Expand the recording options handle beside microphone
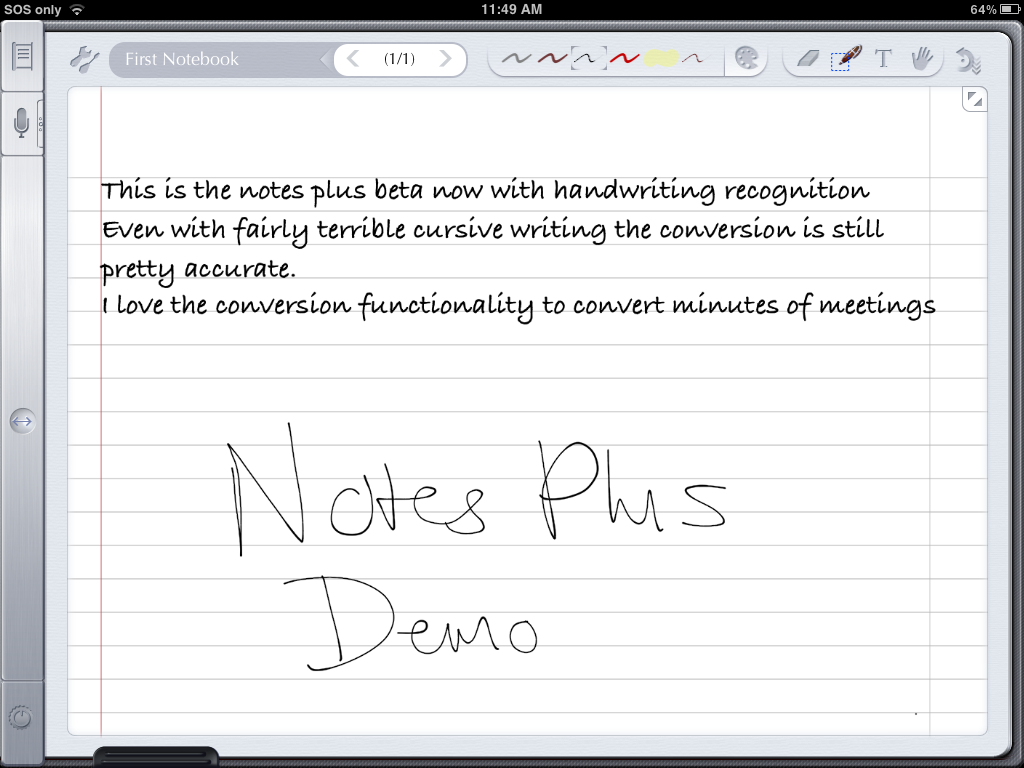 [40, 123]
